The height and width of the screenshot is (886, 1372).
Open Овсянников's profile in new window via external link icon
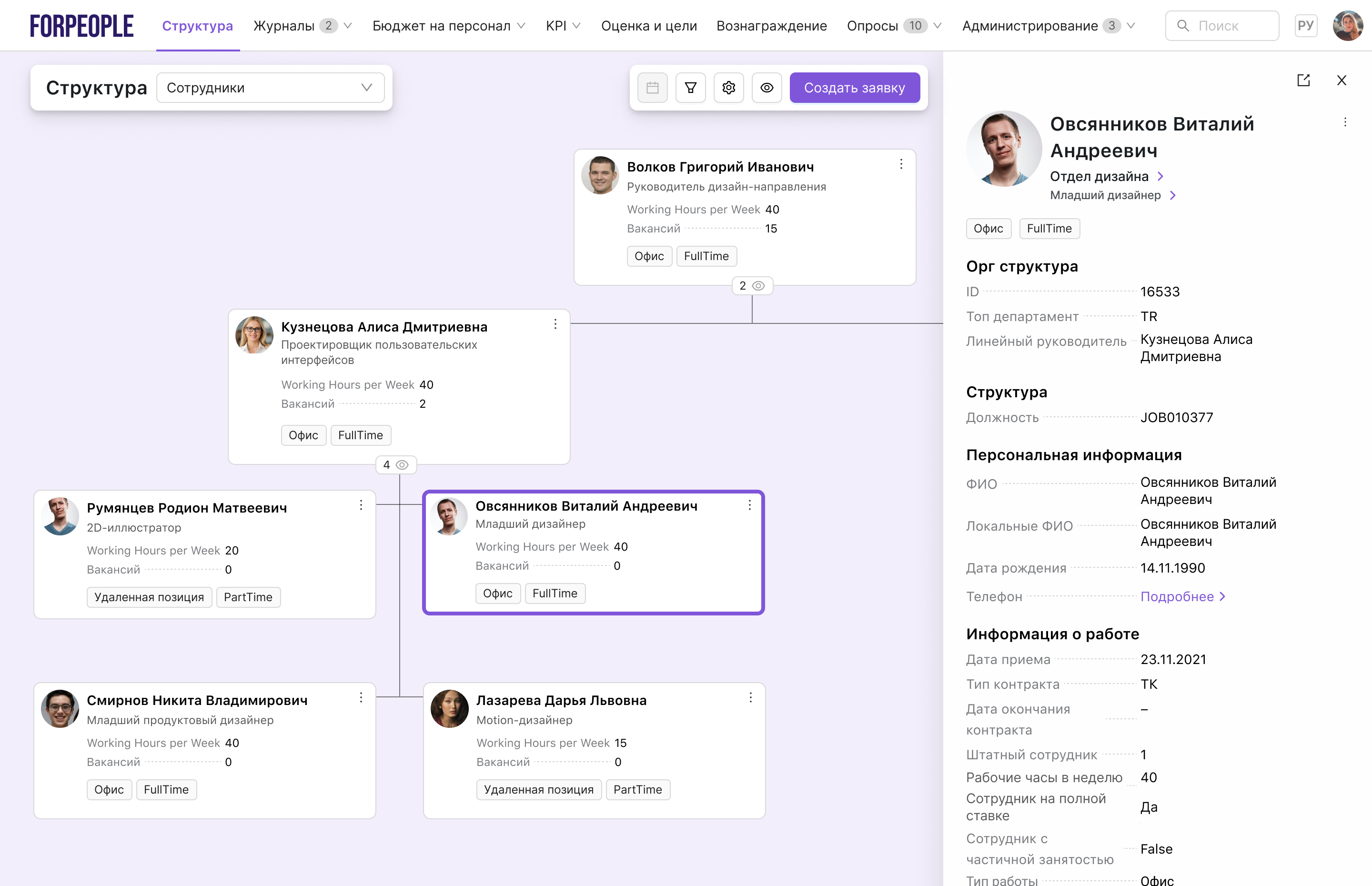(x=1304, y=80)
